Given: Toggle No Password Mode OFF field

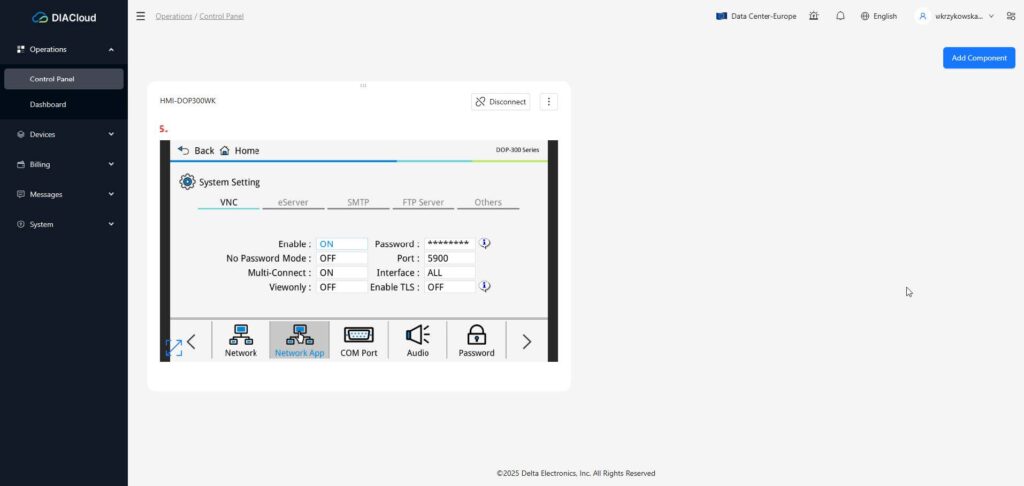Looking at the screenshot, I should (341, 258).
